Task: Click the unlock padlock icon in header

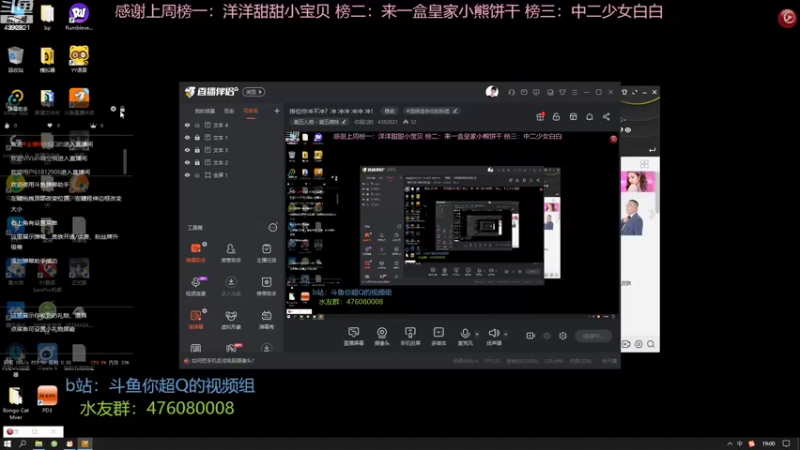Action: [x=556, y=117]
